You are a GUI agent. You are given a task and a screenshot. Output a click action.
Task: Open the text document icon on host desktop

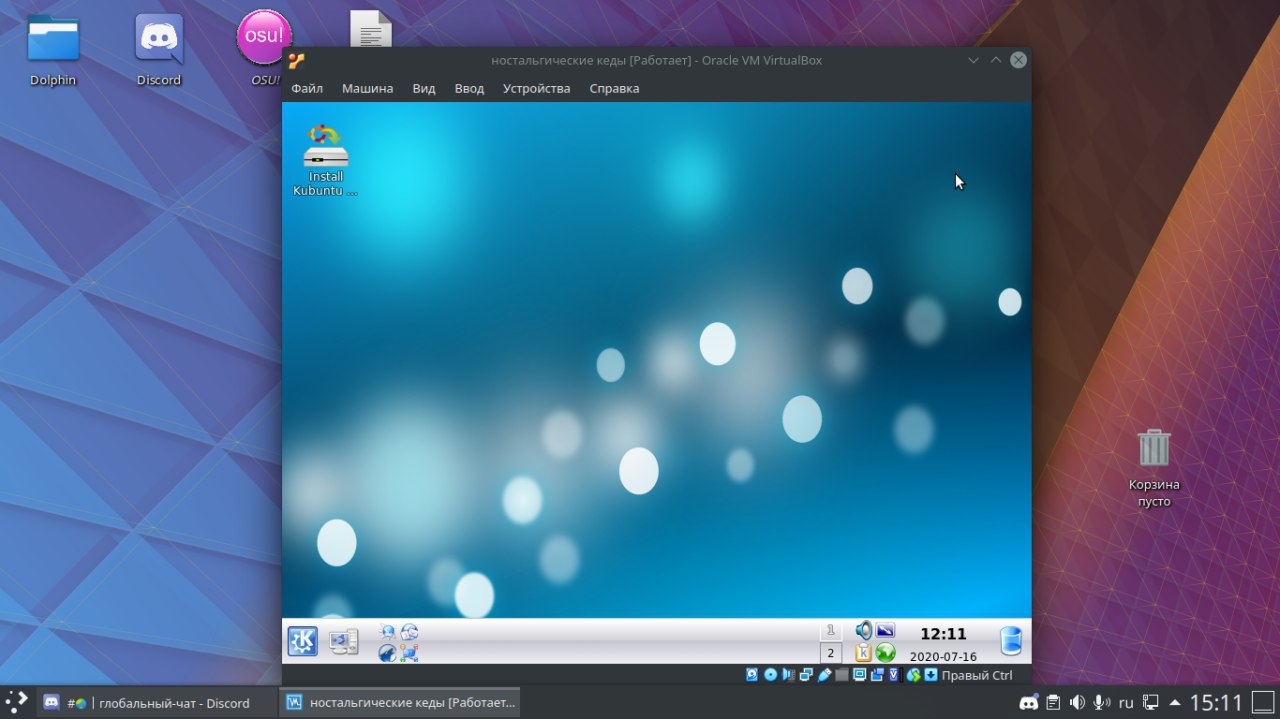click(370, 29)
